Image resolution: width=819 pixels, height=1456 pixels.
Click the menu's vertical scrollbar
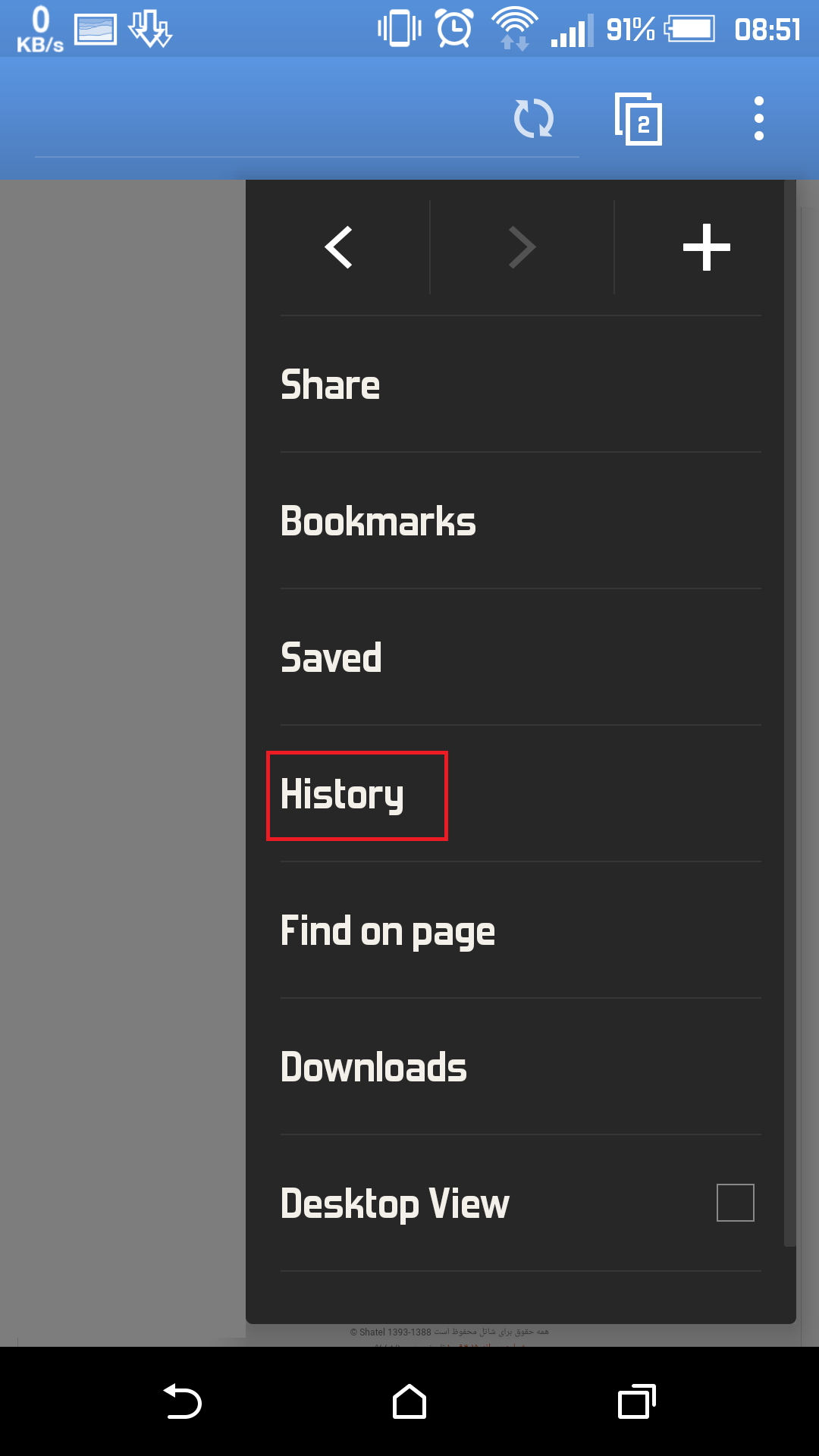(x=790, y=713)
